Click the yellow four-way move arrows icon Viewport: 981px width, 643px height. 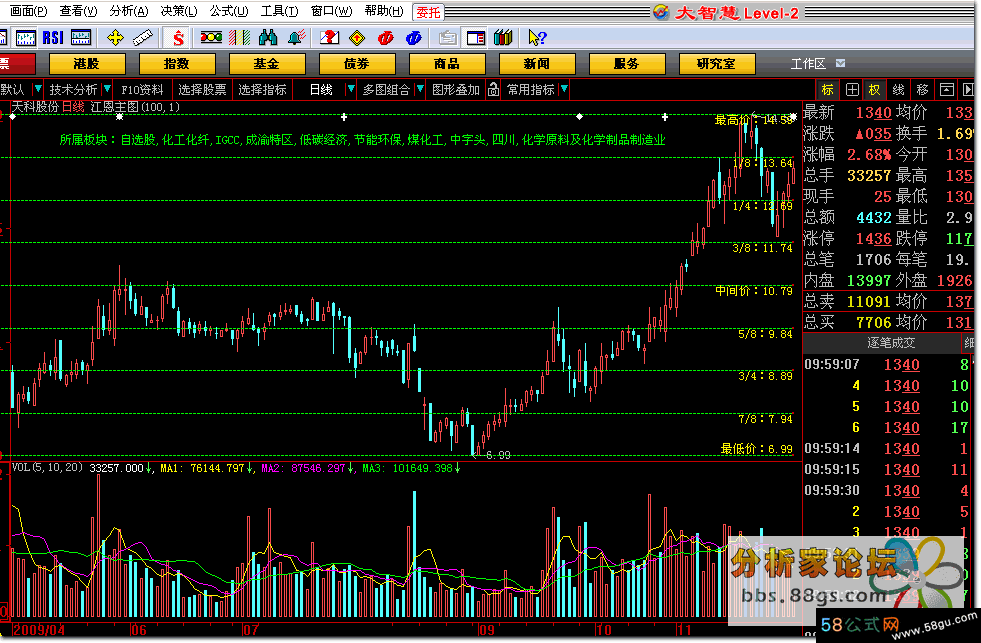(x=116, y=38)
